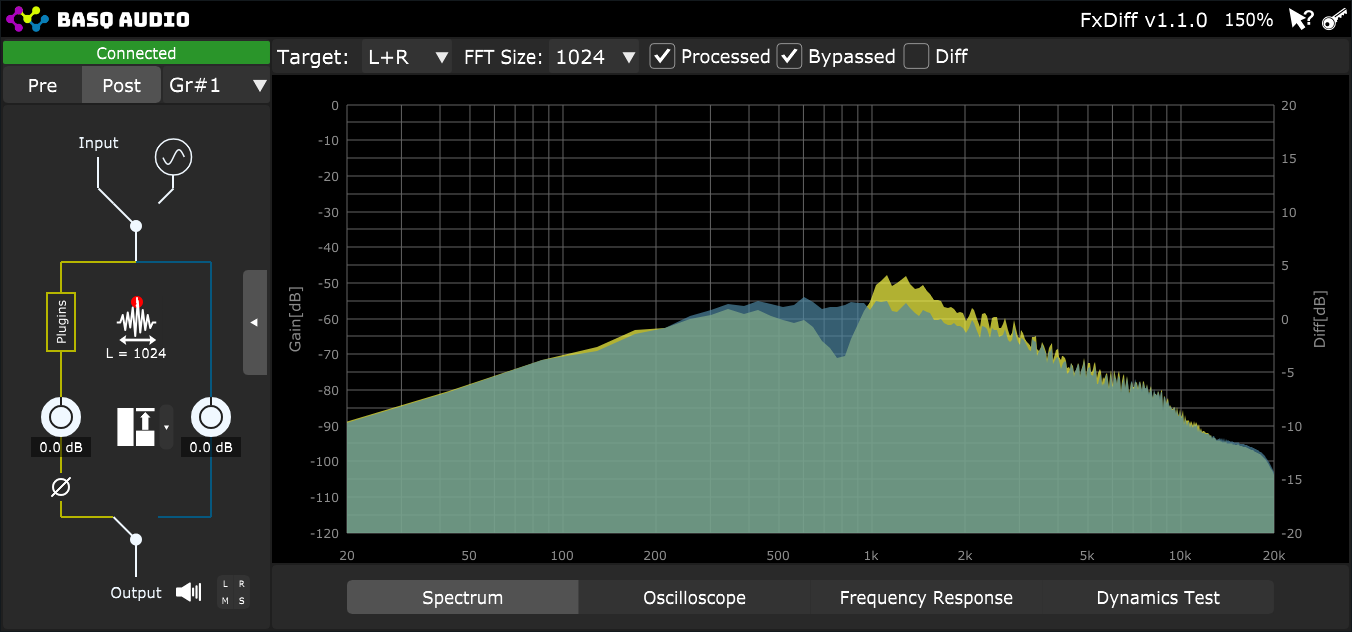Click the Output label
This screenshot has height=632, width=1352.
point(136,593)
